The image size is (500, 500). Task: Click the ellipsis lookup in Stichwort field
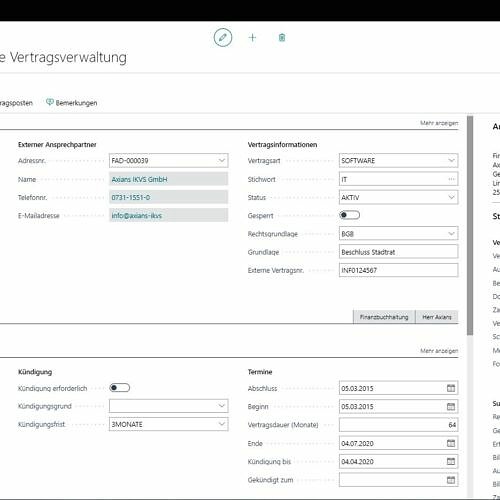(x=451, y=179)
